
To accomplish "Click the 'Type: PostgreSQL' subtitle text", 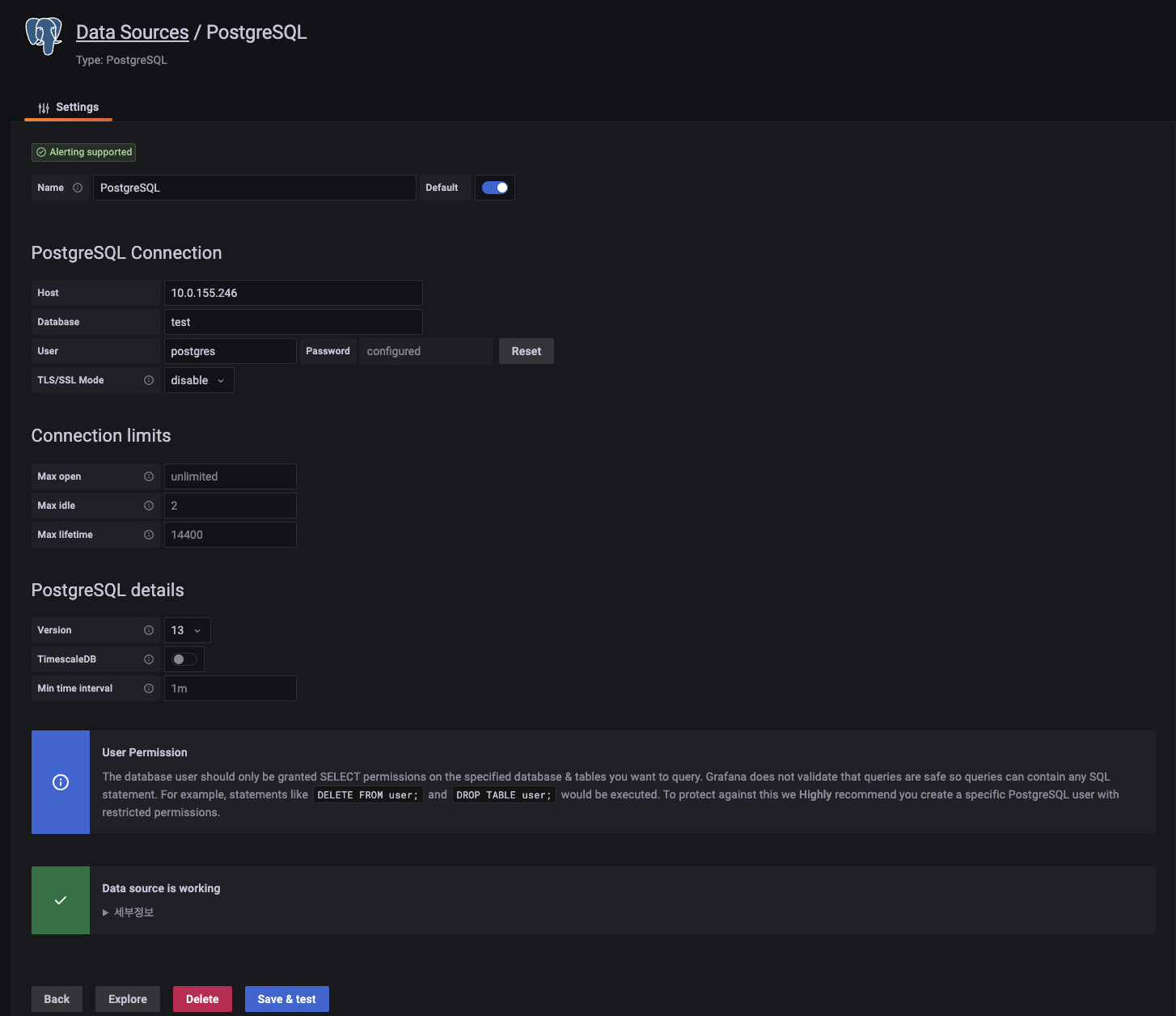I will (122, 60).
